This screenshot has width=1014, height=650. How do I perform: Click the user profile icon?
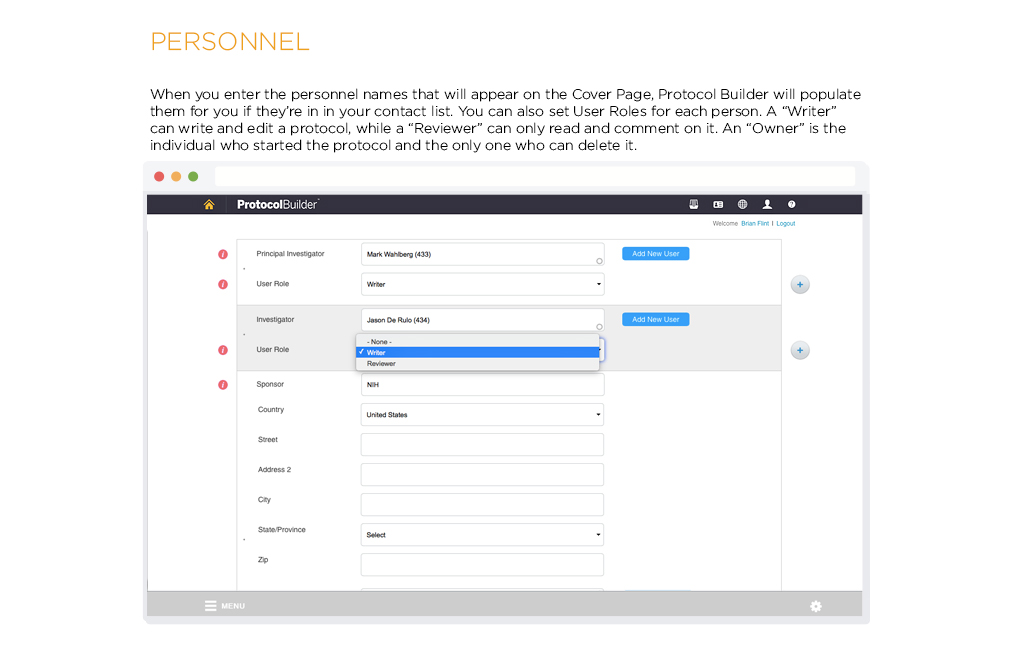point(767,205)
